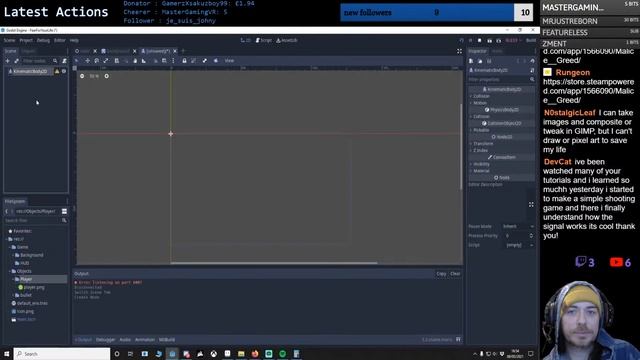Click the FileSystem search magnifier icon
This screenshot has width=640, height=360.
coord(64,220)
